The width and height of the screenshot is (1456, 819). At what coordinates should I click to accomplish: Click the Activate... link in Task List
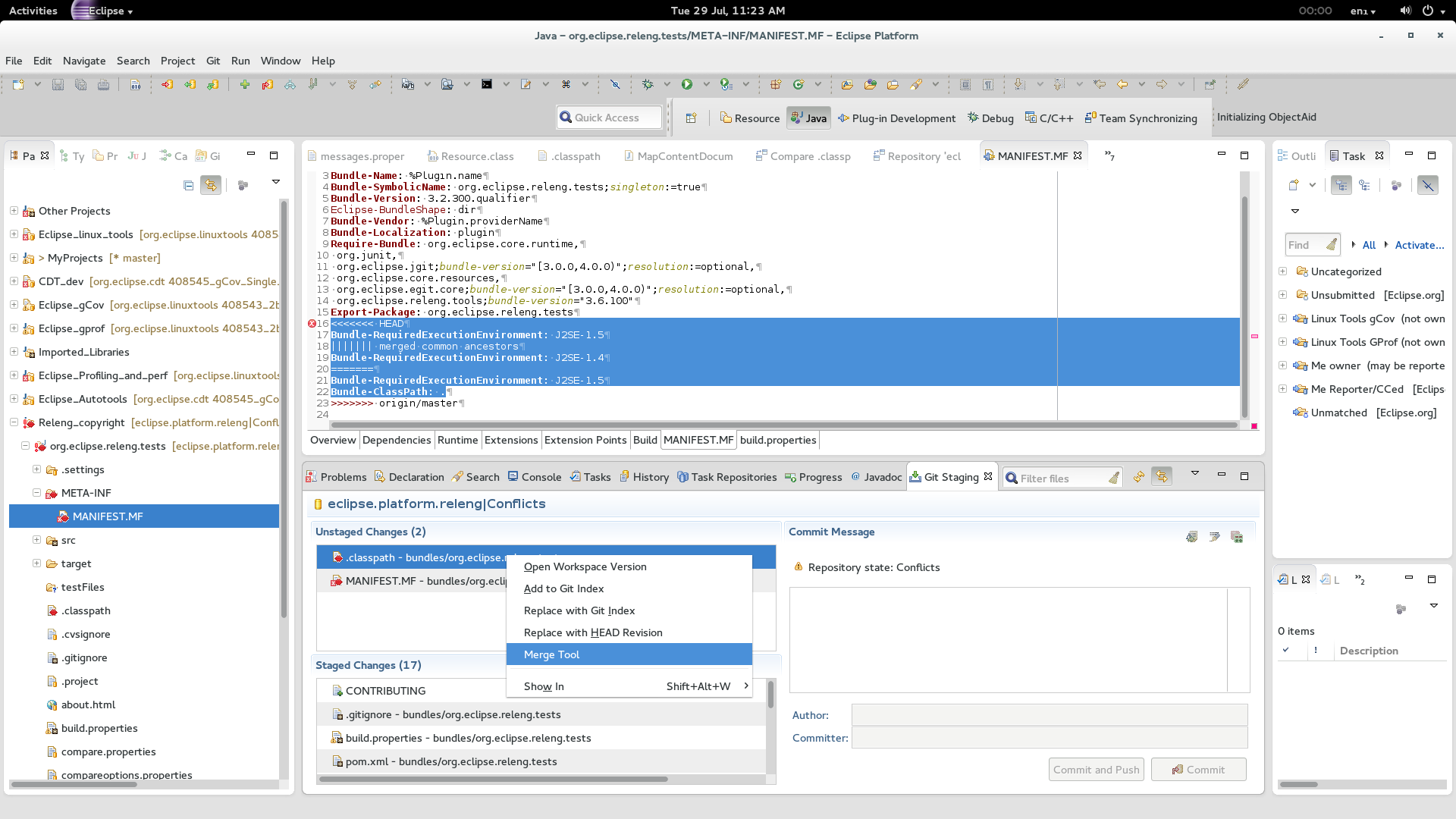[x=1419, y=245]
